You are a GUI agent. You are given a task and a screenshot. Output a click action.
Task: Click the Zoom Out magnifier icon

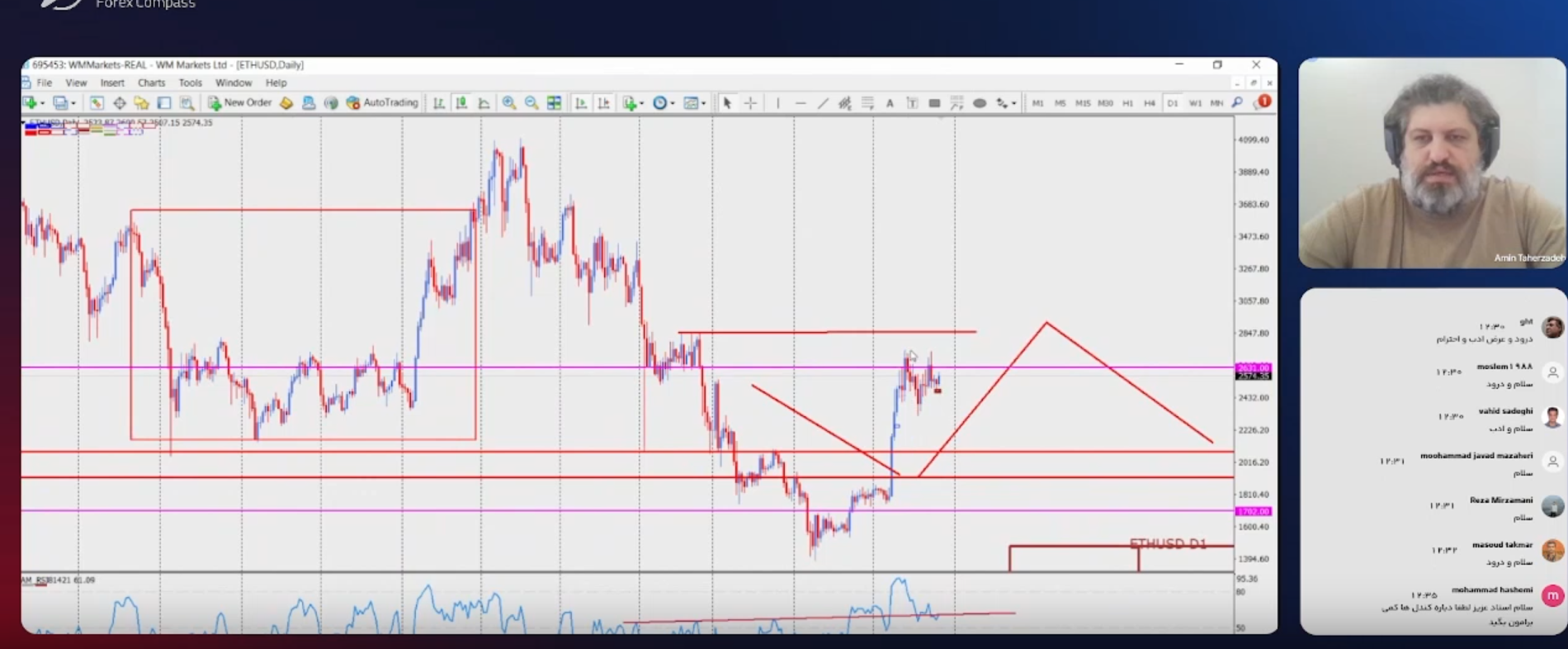click(531, 103)
